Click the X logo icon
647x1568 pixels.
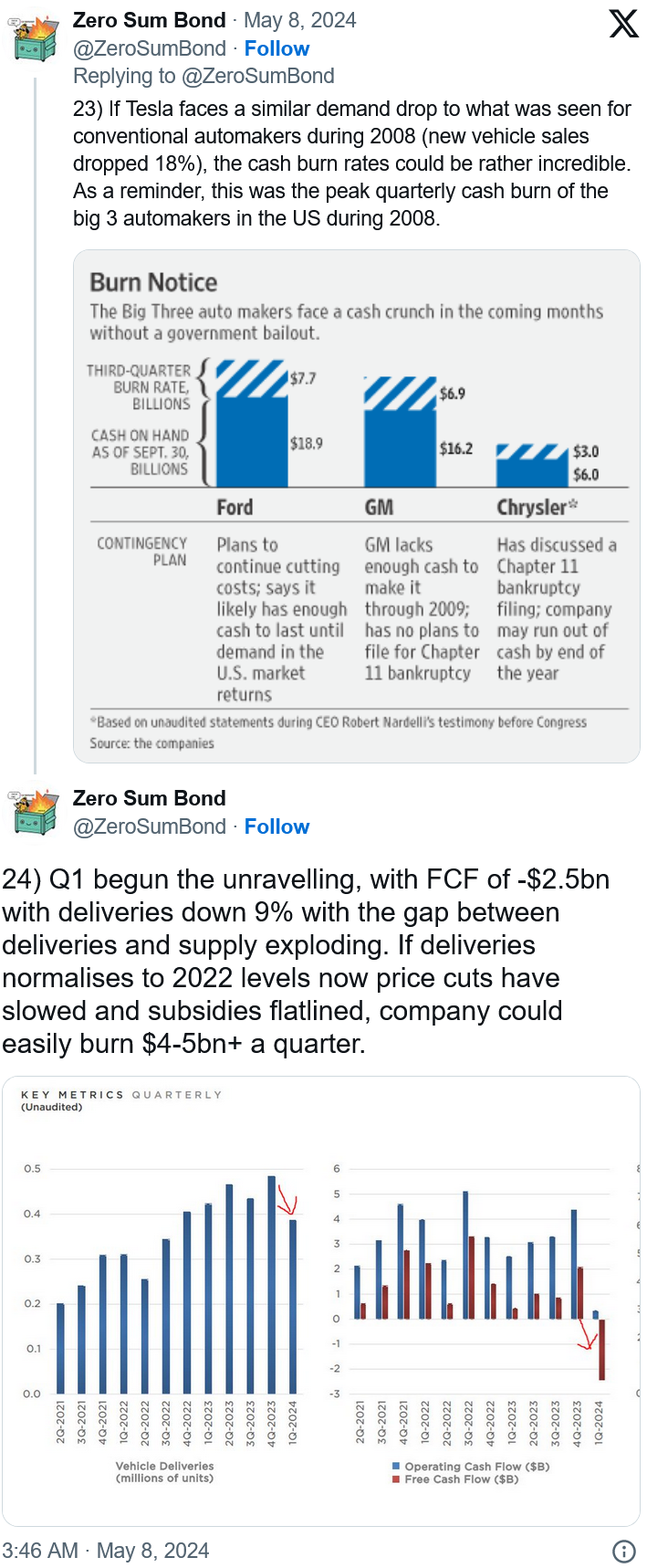coord(623,24)
